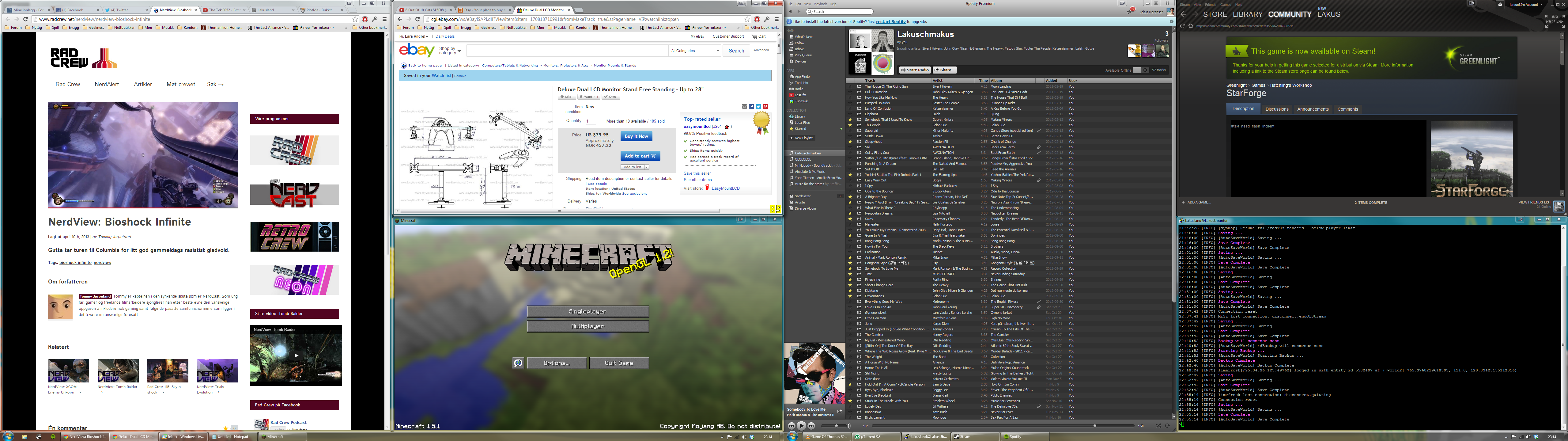Click the Spotify search field
Image resolution: width=1568 pixels, height=441 pixels.
pyautogui.click(x=840, y=12)
